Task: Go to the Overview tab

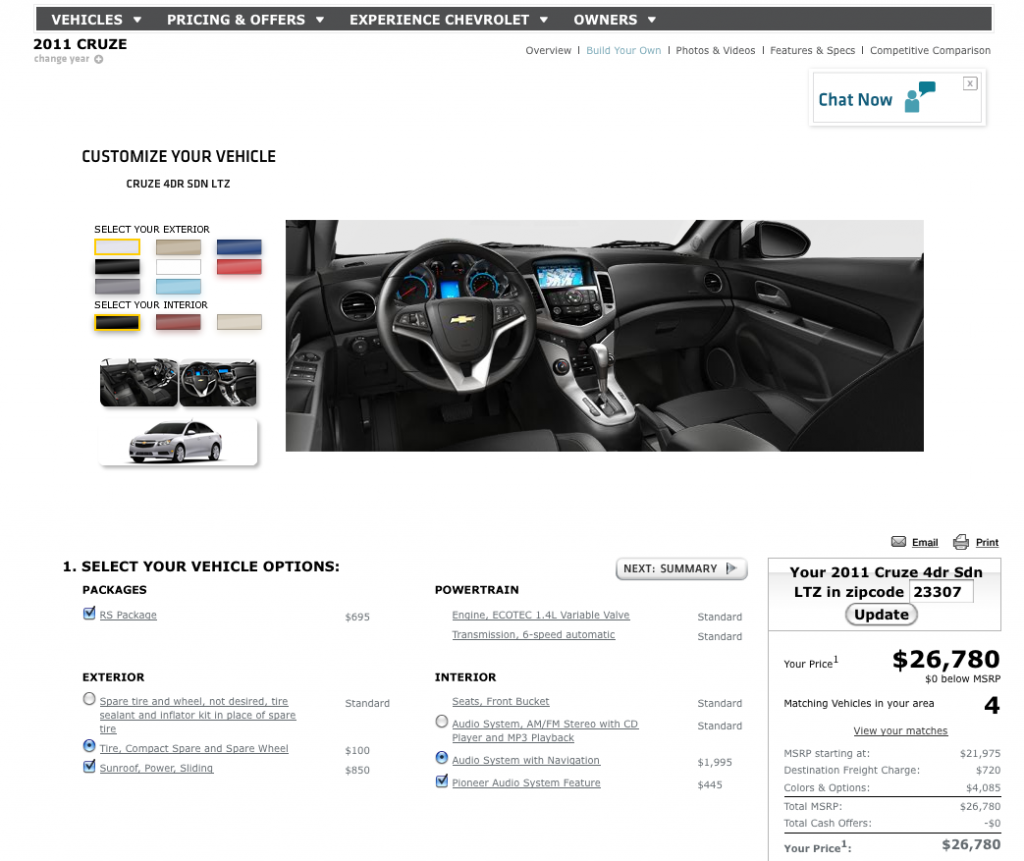Action: click(548, 50)
